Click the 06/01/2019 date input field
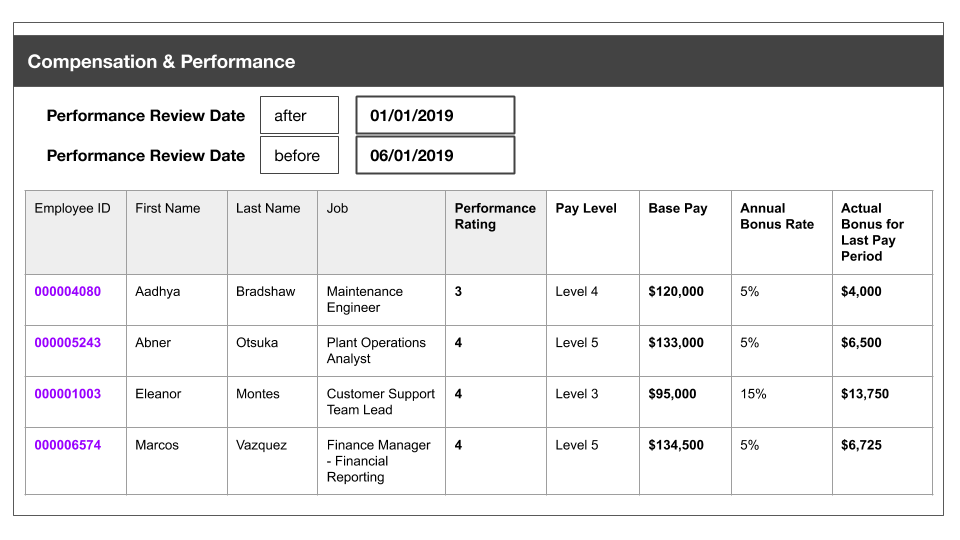This screenshot has width=960, height=540. pyautogui.click(x=435, y=155)
